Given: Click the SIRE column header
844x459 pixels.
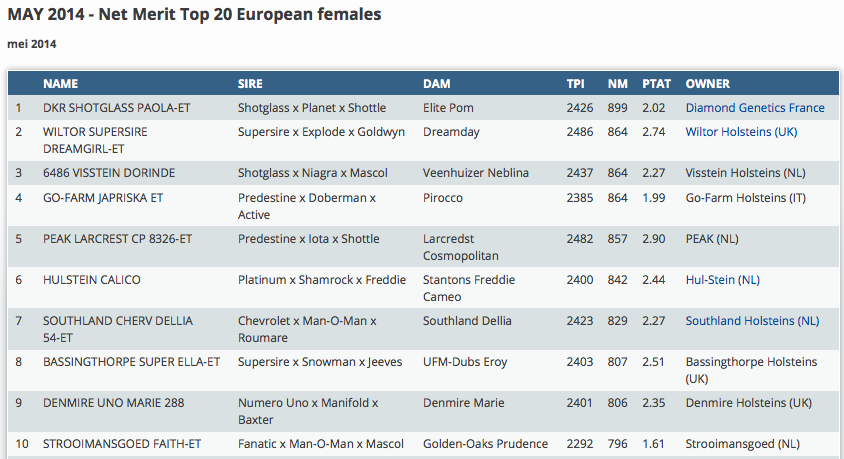Looking at the screenshot, I should (x=250, y=84).
